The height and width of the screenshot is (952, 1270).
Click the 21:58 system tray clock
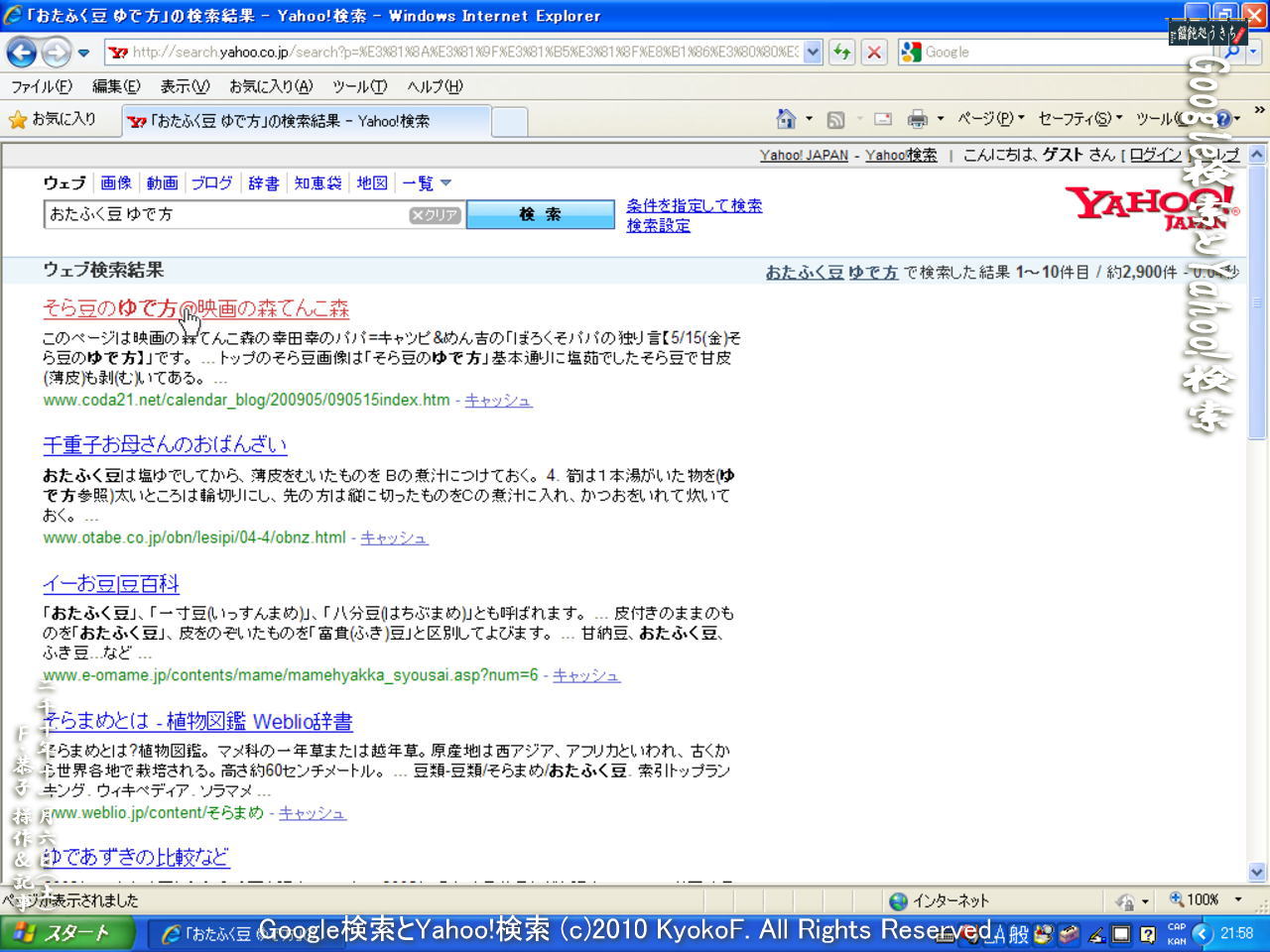(1236, 933)
